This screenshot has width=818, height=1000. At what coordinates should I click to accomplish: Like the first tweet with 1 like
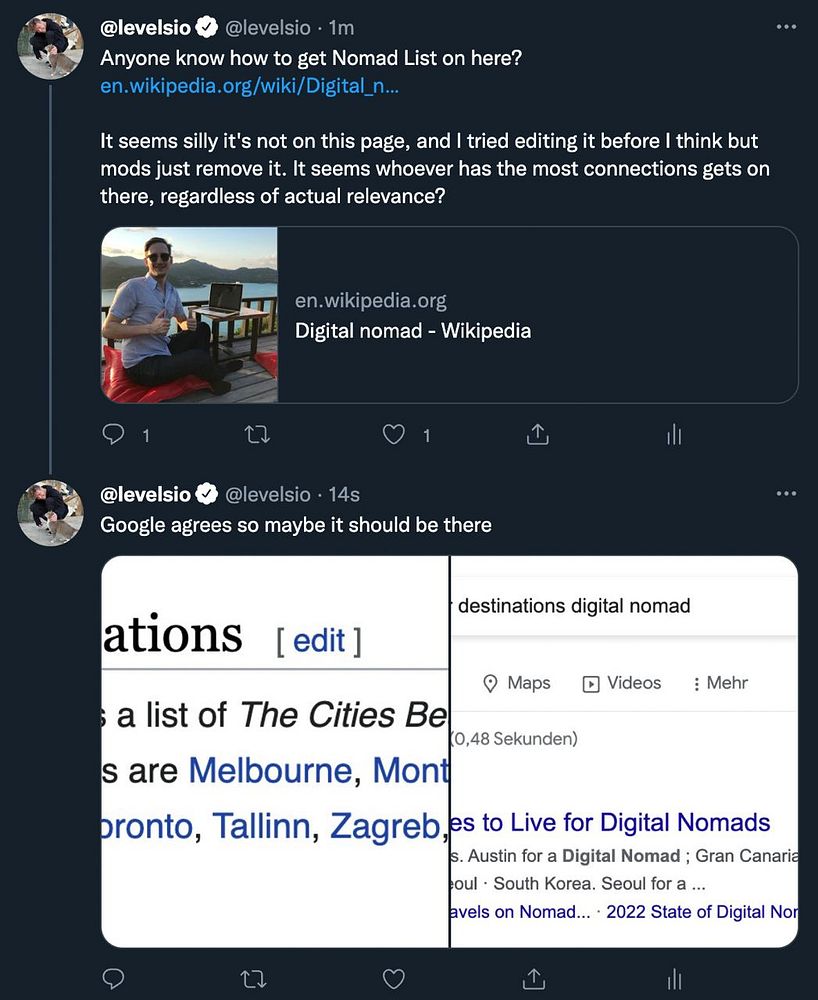pyautogui.click(x=395, y=434)
